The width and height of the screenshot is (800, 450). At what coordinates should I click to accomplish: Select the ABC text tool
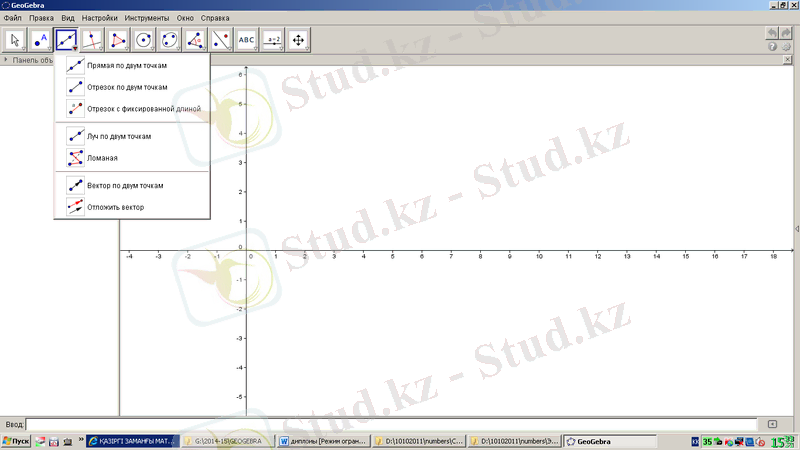tap(247, 40)
